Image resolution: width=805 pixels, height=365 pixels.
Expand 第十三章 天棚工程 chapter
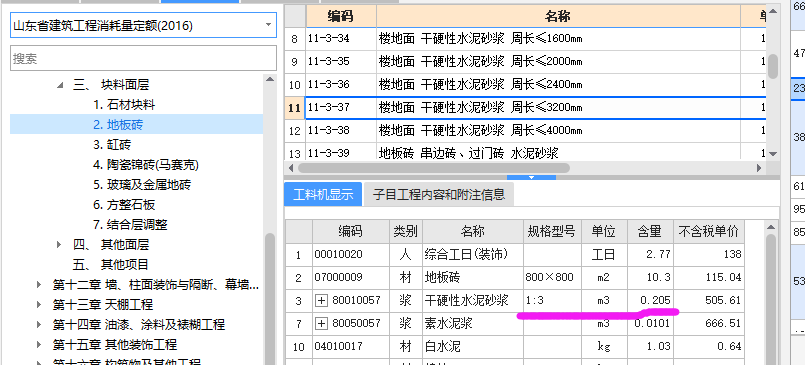click(40, 304)
